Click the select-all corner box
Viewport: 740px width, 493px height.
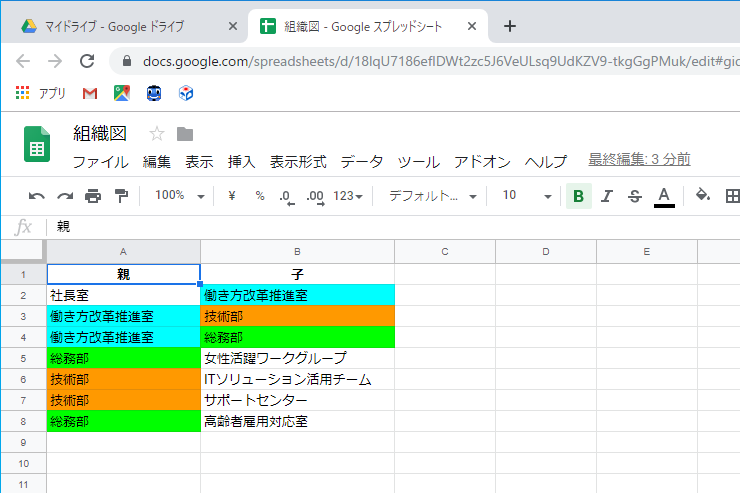(23, 252)
